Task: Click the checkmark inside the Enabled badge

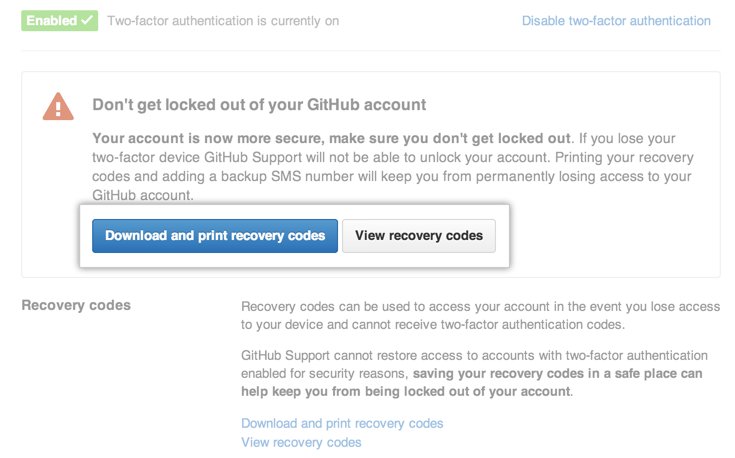Action: tap(86, 20)
